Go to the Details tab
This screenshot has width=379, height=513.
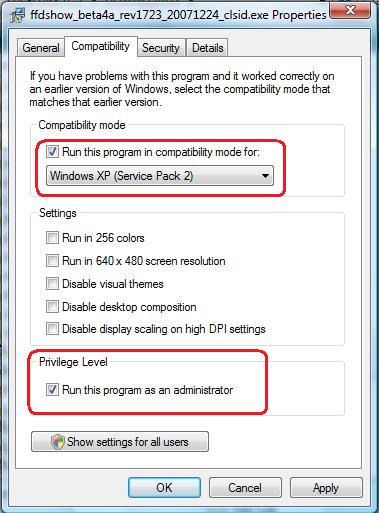coord(207,48)
